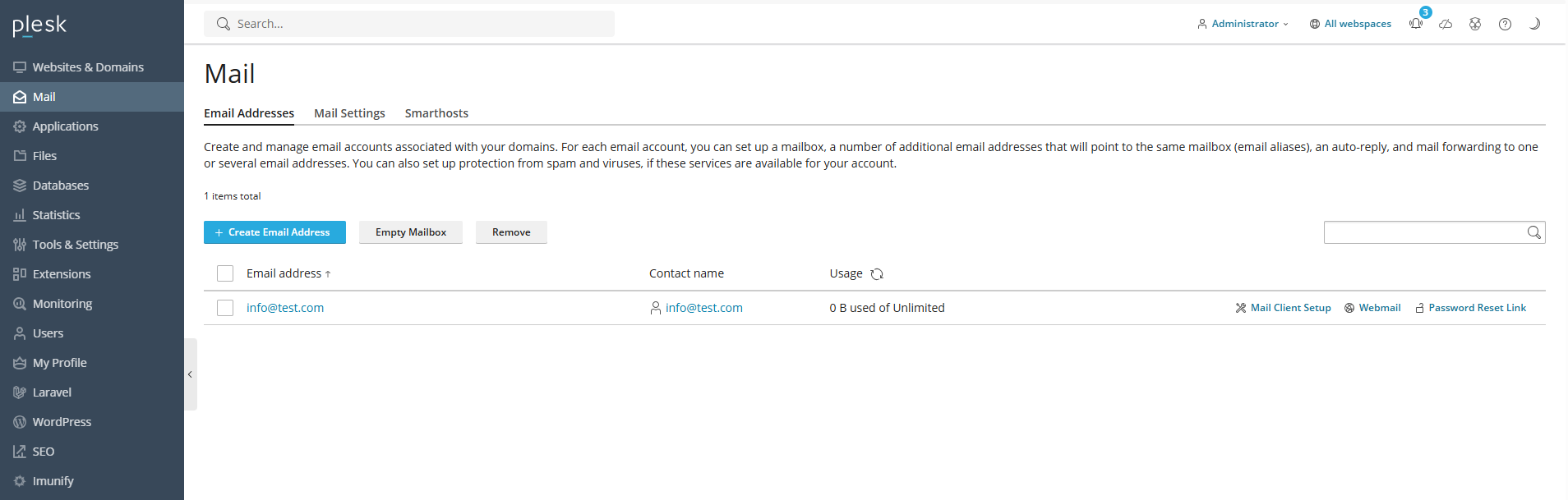Check the select-all header checkbox
This screenshot has height=500, width=1568.
(x=225, y=273)
